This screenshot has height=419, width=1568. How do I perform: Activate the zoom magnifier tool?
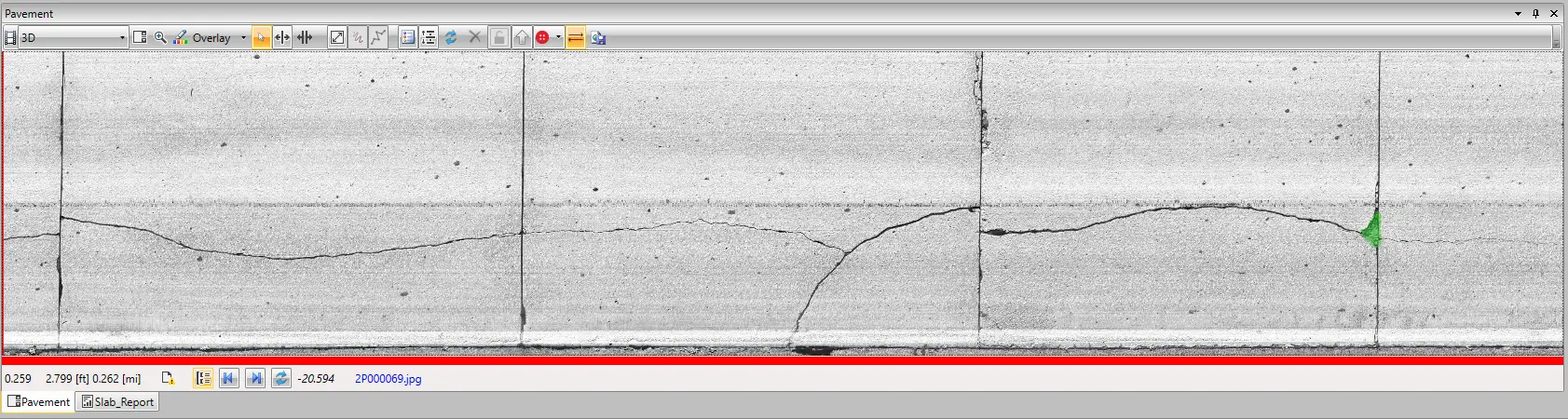pos(160,37)
